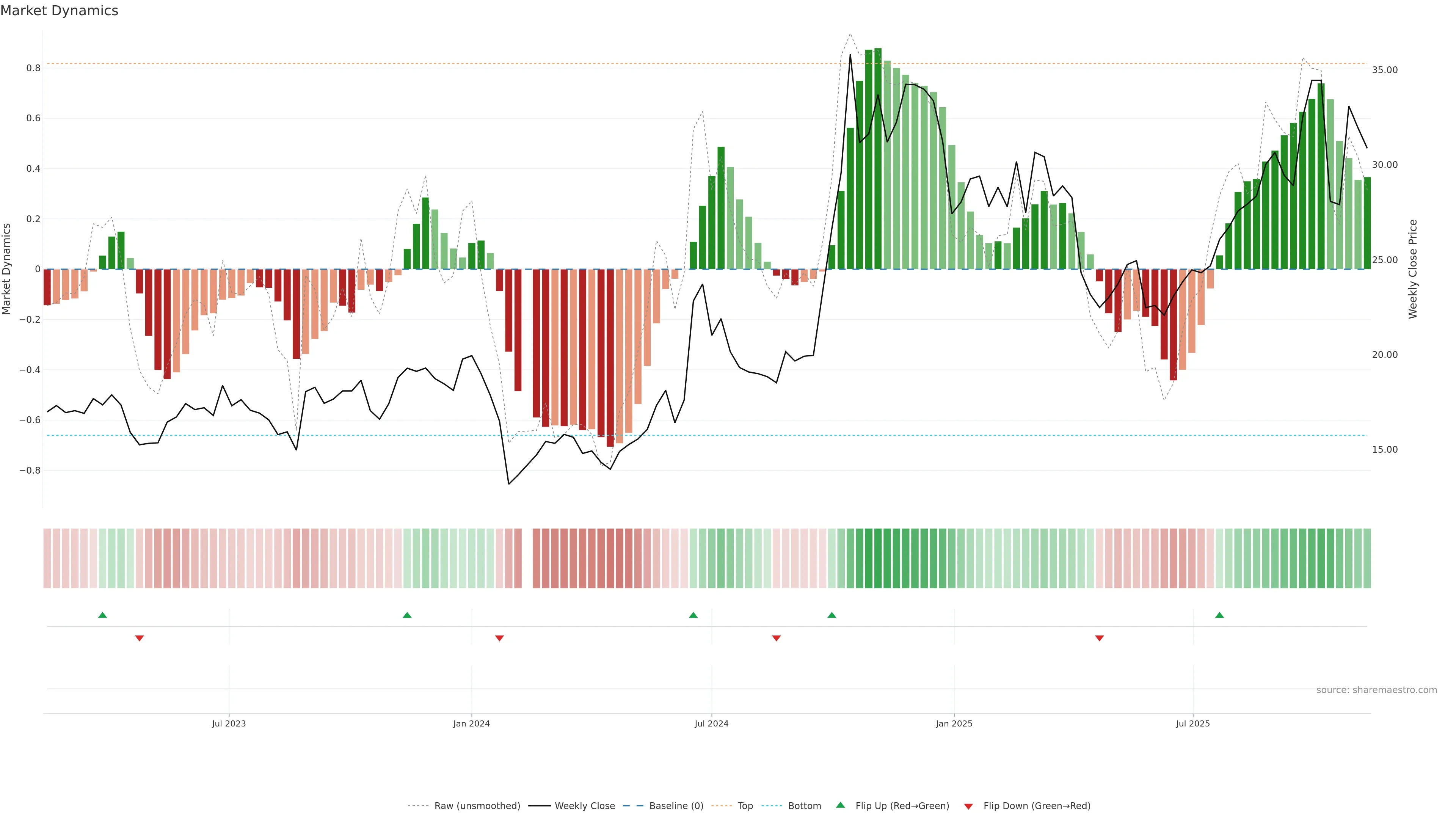Click the Flip Up marker just before Jul 2024
This screenshot has height=819, width=1456.
tap(693, 615)
